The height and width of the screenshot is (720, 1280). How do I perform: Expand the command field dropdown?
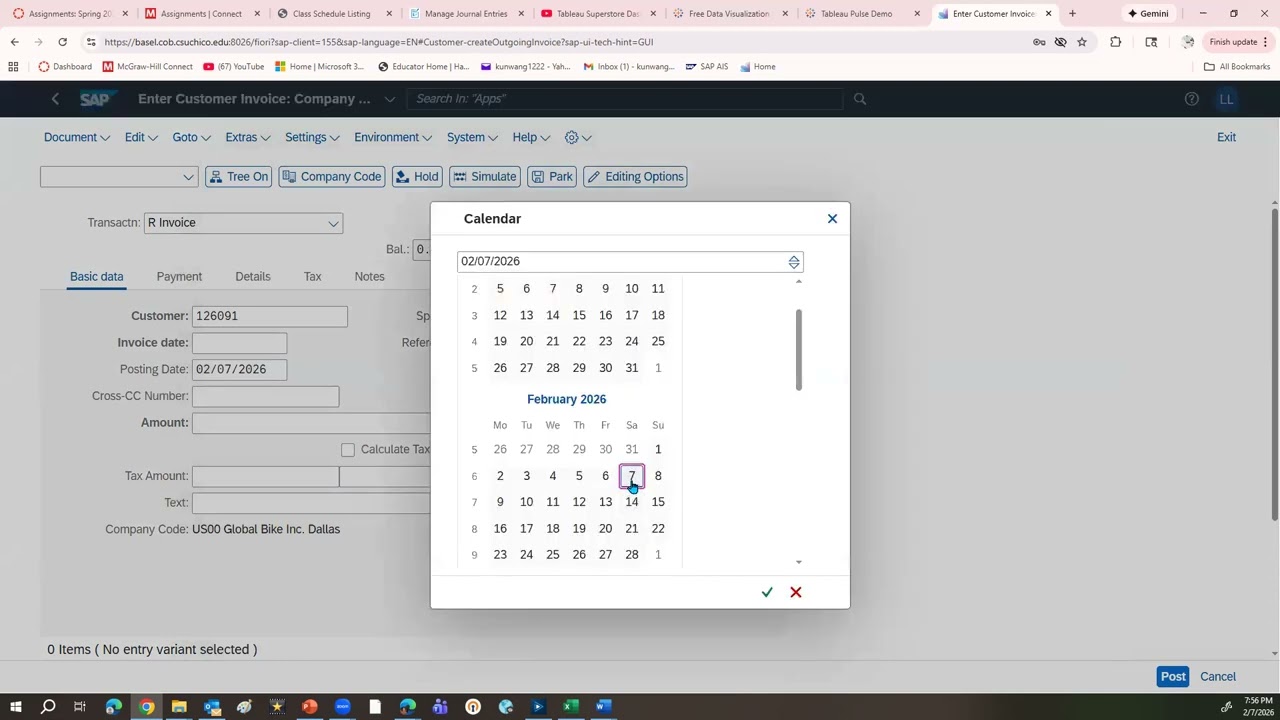coord(188,177)
